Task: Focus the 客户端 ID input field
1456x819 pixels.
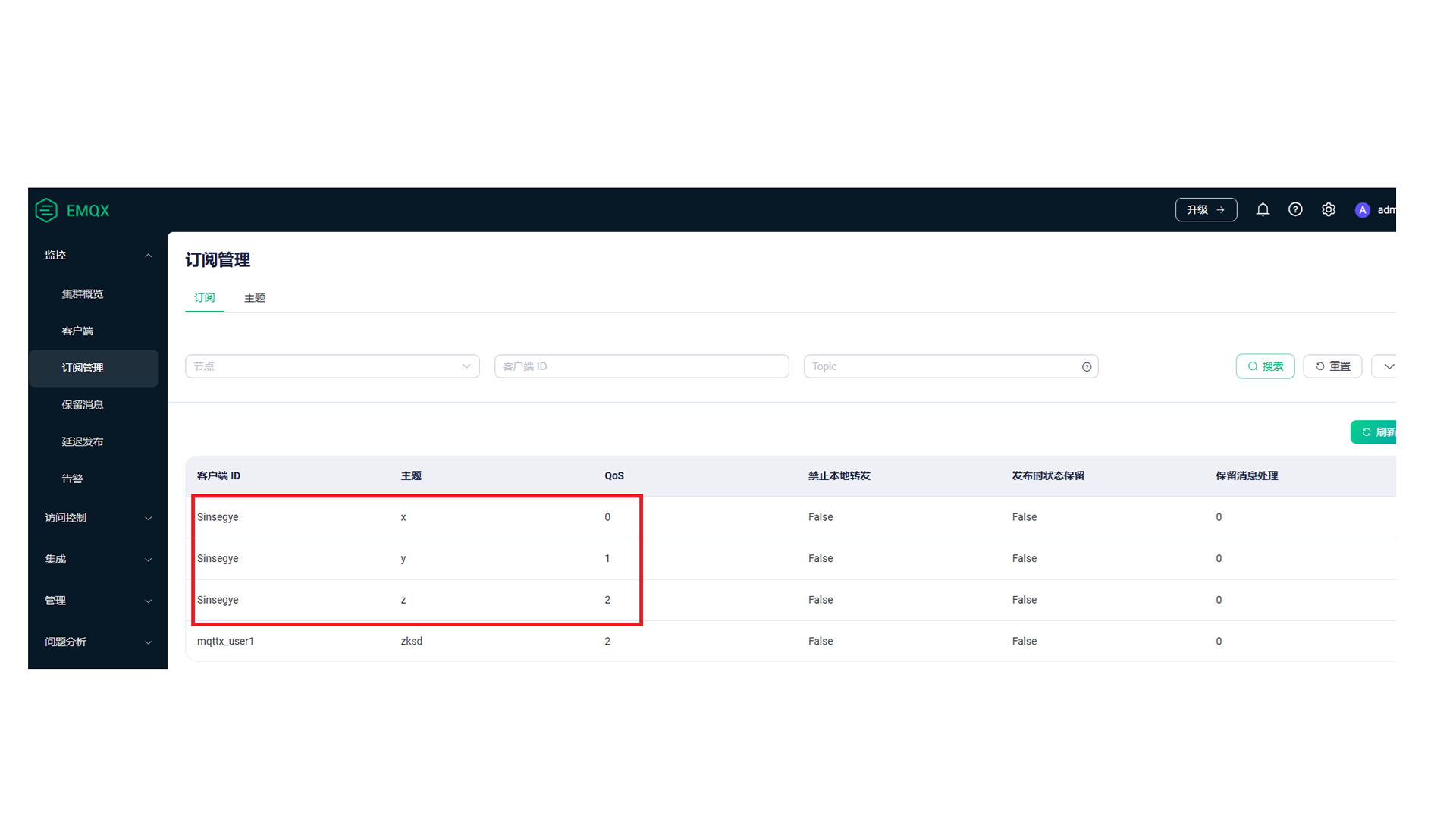Action: tap(642, 366)
